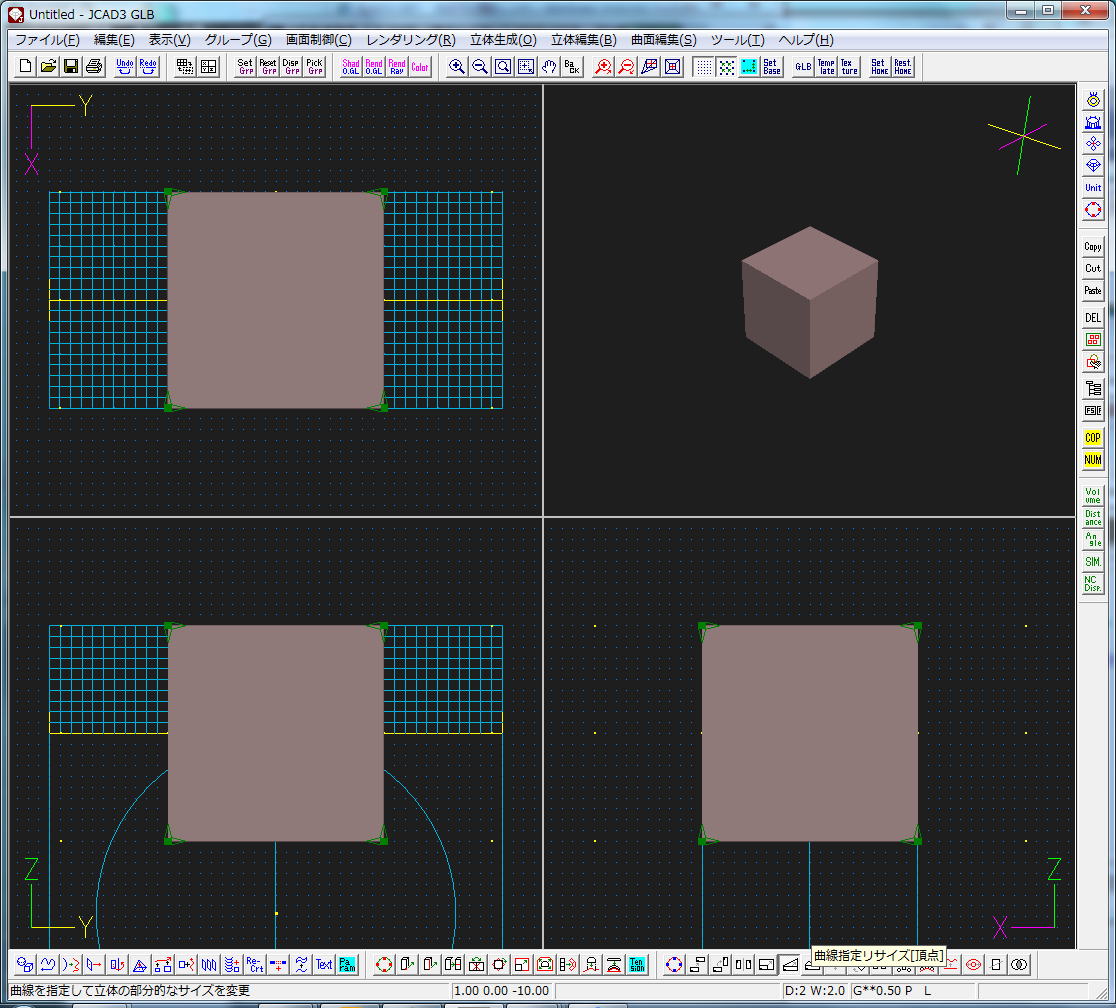Screen dimensions: 1116x1008
Task: Click the green Distance measurement button
Action: pos(1093,518)
